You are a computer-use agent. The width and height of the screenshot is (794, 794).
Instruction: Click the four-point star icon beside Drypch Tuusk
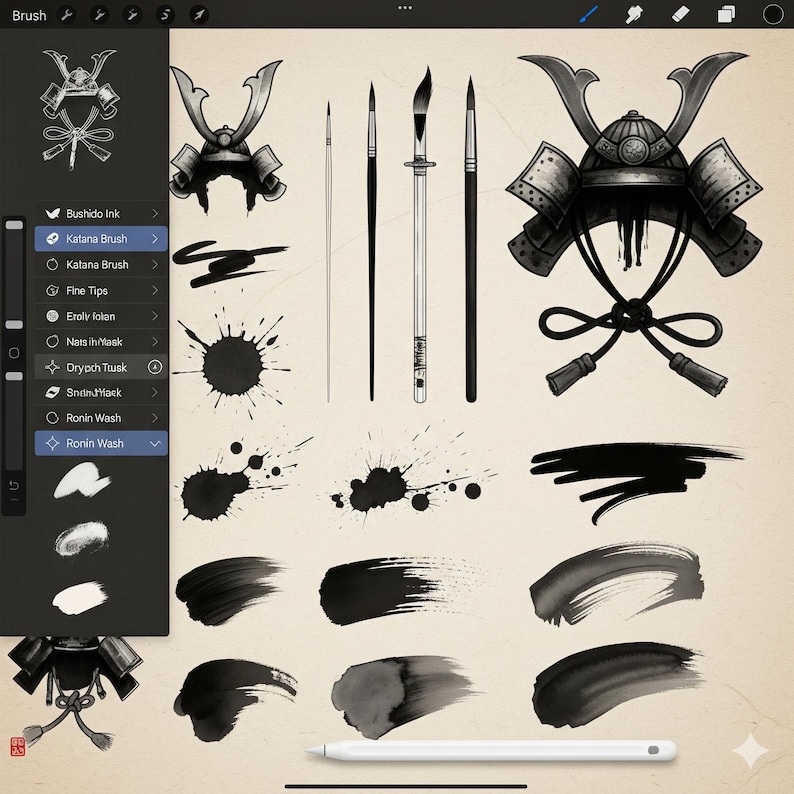pos(52,367)
